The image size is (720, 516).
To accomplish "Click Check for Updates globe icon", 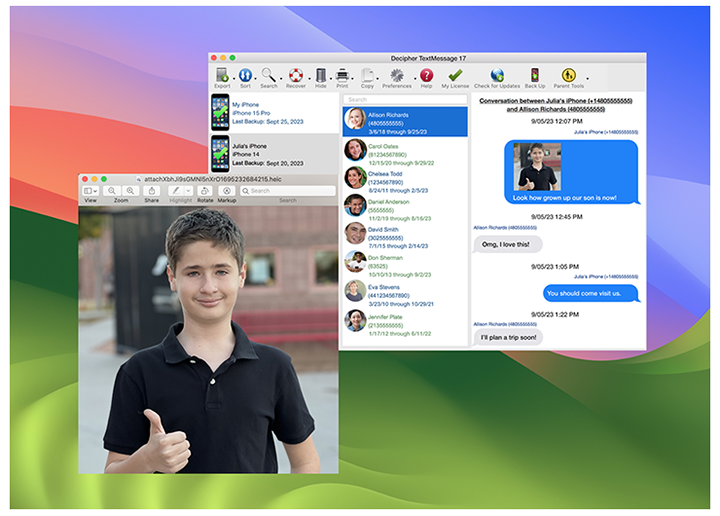I will (497, 75).
